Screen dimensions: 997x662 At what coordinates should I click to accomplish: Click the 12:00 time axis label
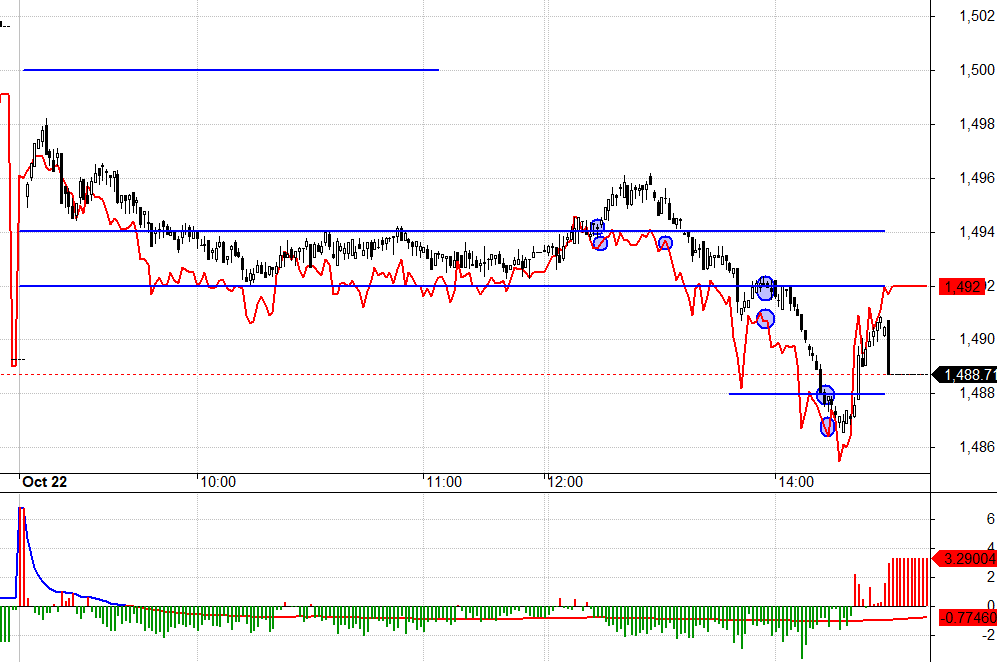pyautogui.click(x=565, y=482)
